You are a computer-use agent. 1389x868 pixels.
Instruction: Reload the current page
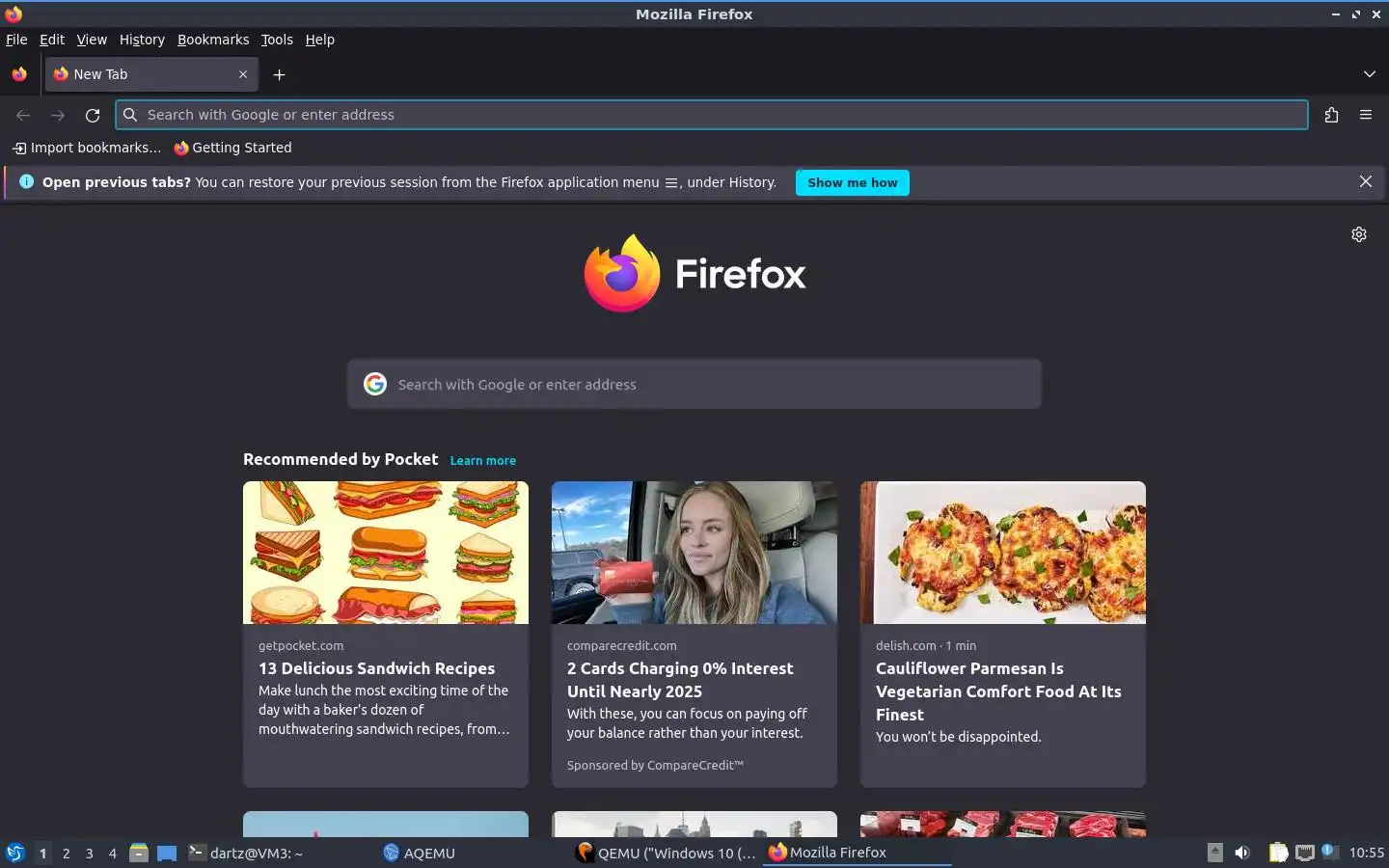point(93,115)
